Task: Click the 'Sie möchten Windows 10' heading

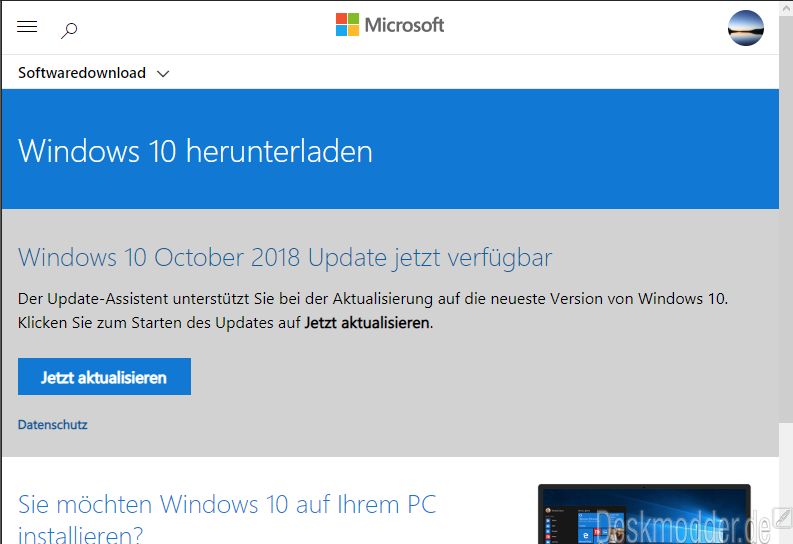Action: [x=227, y=518]
